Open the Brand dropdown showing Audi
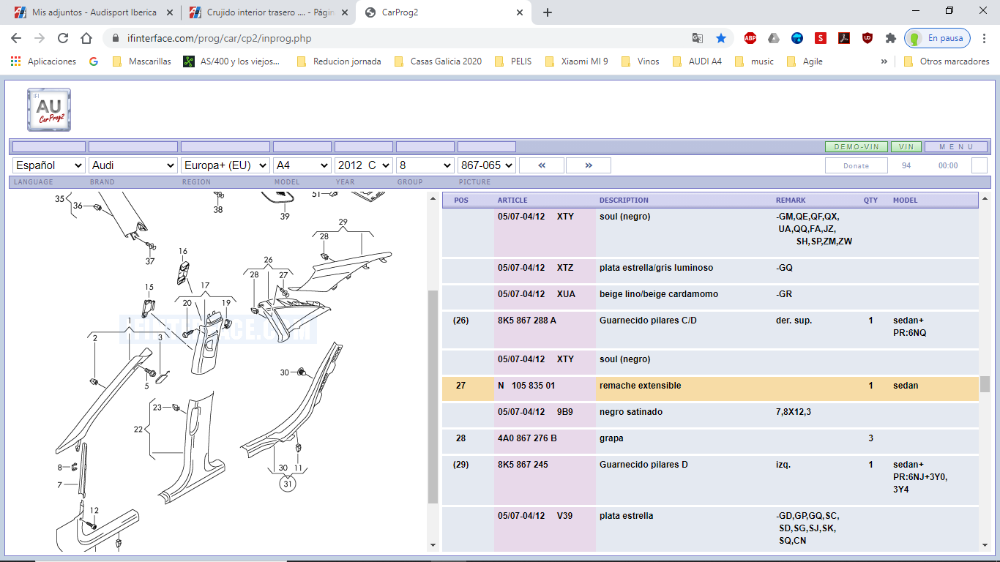This screenshot has height=562, width=1000. pyautogui.click(x=133, y=165)
